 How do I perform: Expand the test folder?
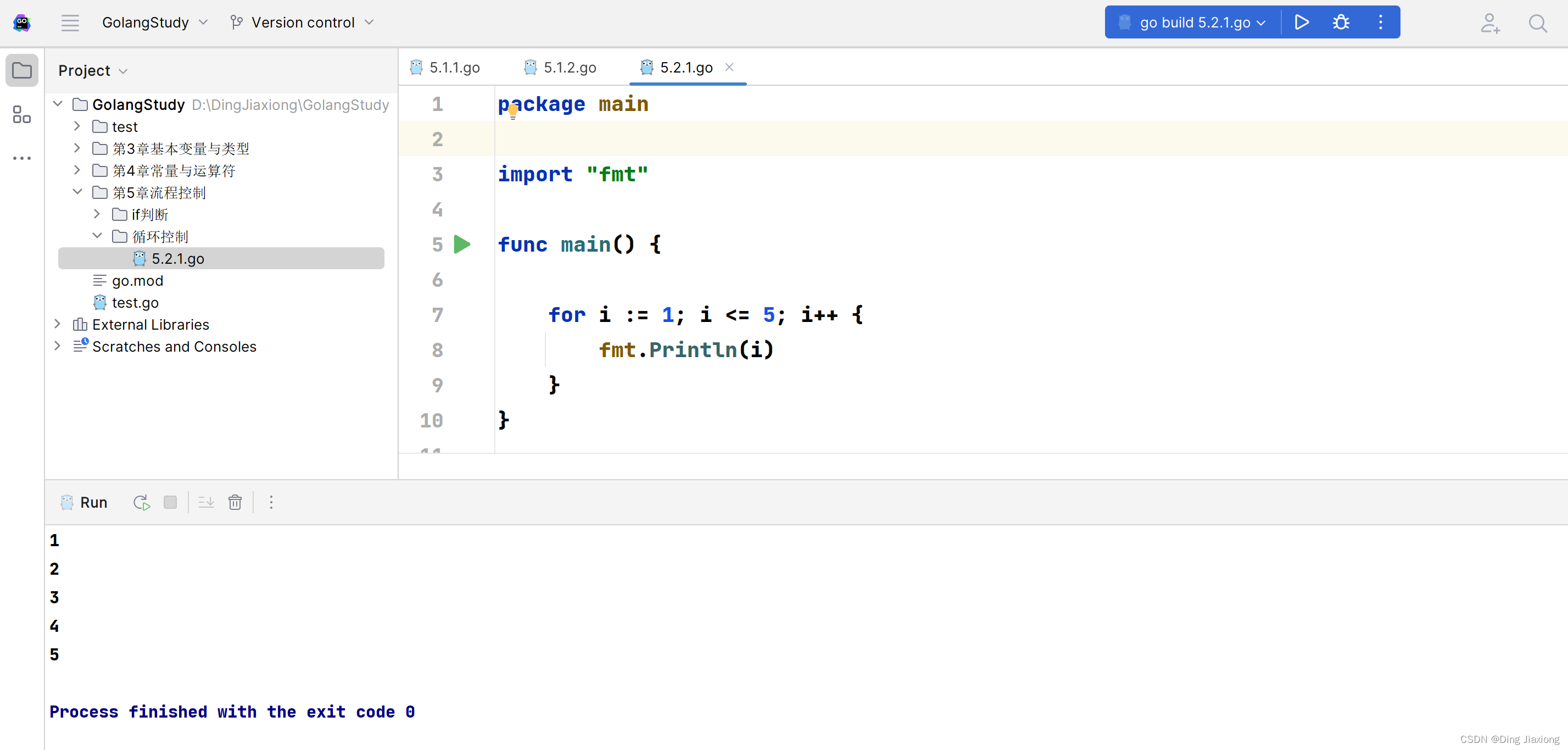pyautogui.click(x=77, y=126)
